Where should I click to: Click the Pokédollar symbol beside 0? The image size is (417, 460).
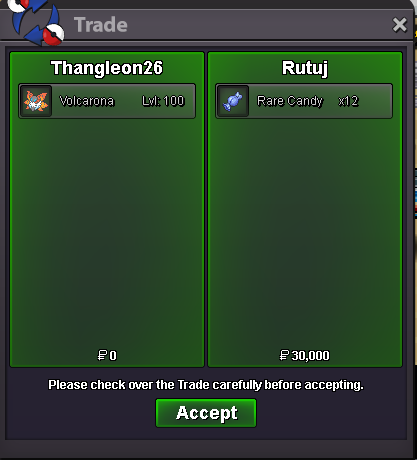pos(102,355)
